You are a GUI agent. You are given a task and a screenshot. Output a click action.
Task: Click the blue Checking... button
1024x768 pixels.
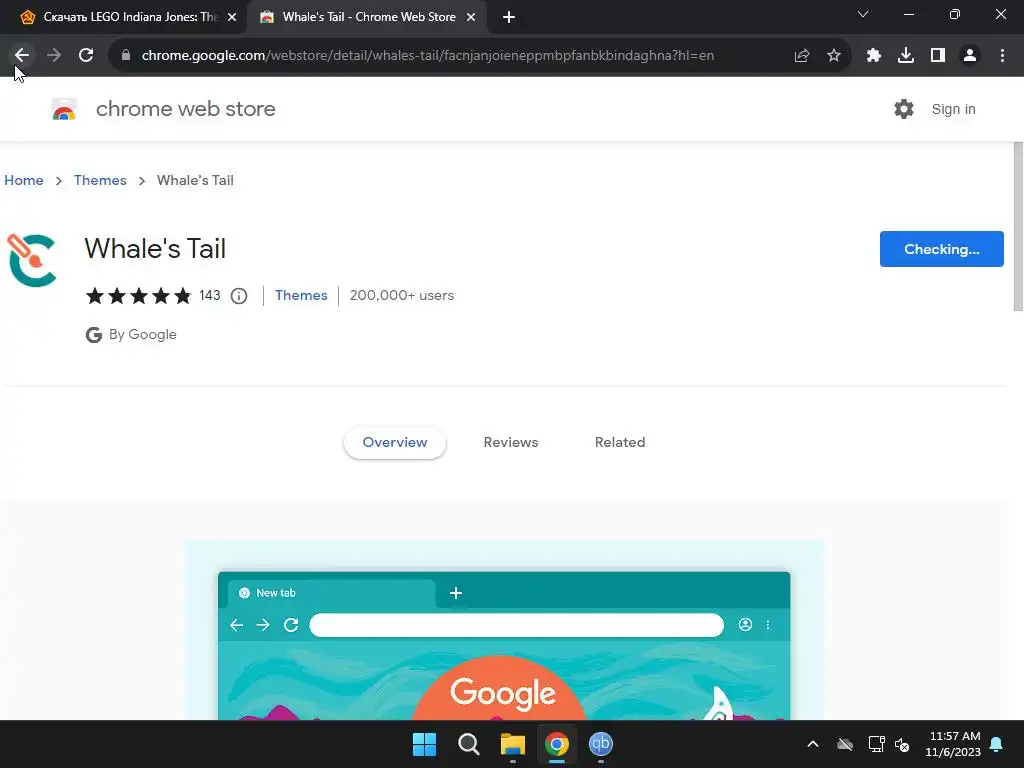click(942, 249)
